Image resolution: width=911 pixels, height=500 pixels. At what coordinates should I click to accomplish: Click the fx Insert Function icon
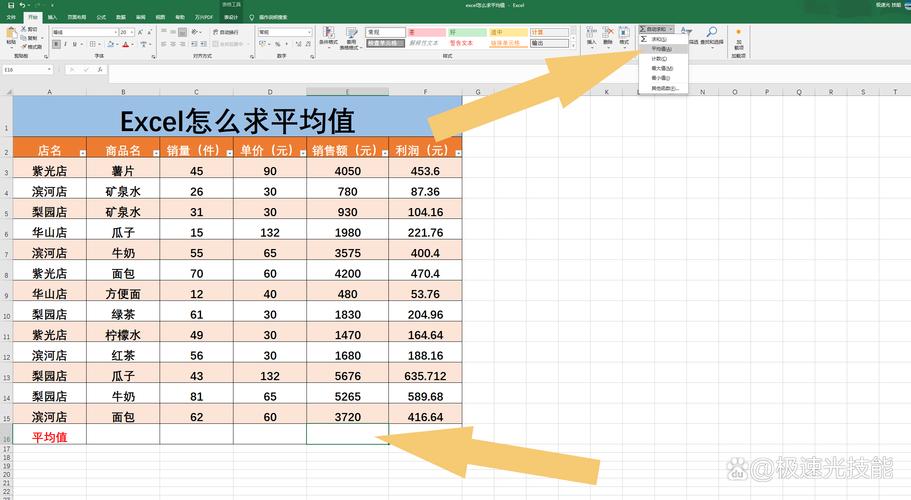click(101, 70)
